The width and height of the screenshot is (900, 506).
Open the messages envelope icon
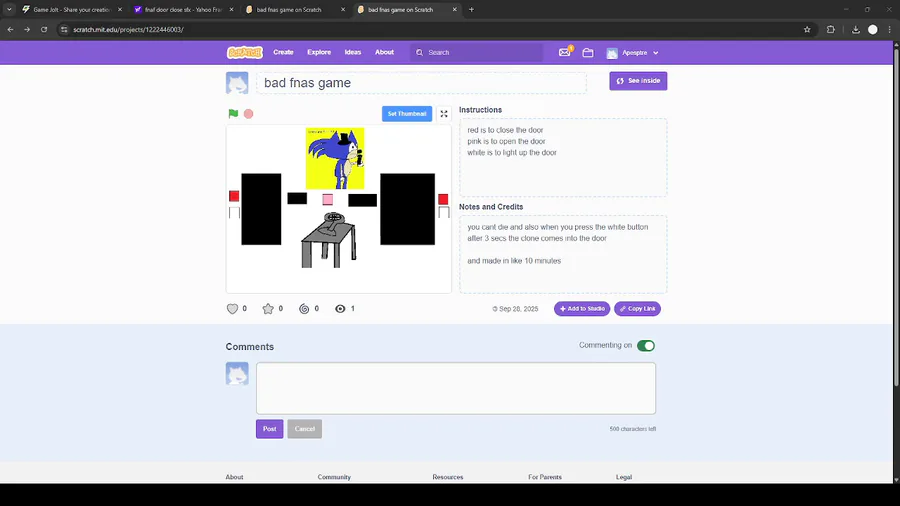[x=565, y=52]
